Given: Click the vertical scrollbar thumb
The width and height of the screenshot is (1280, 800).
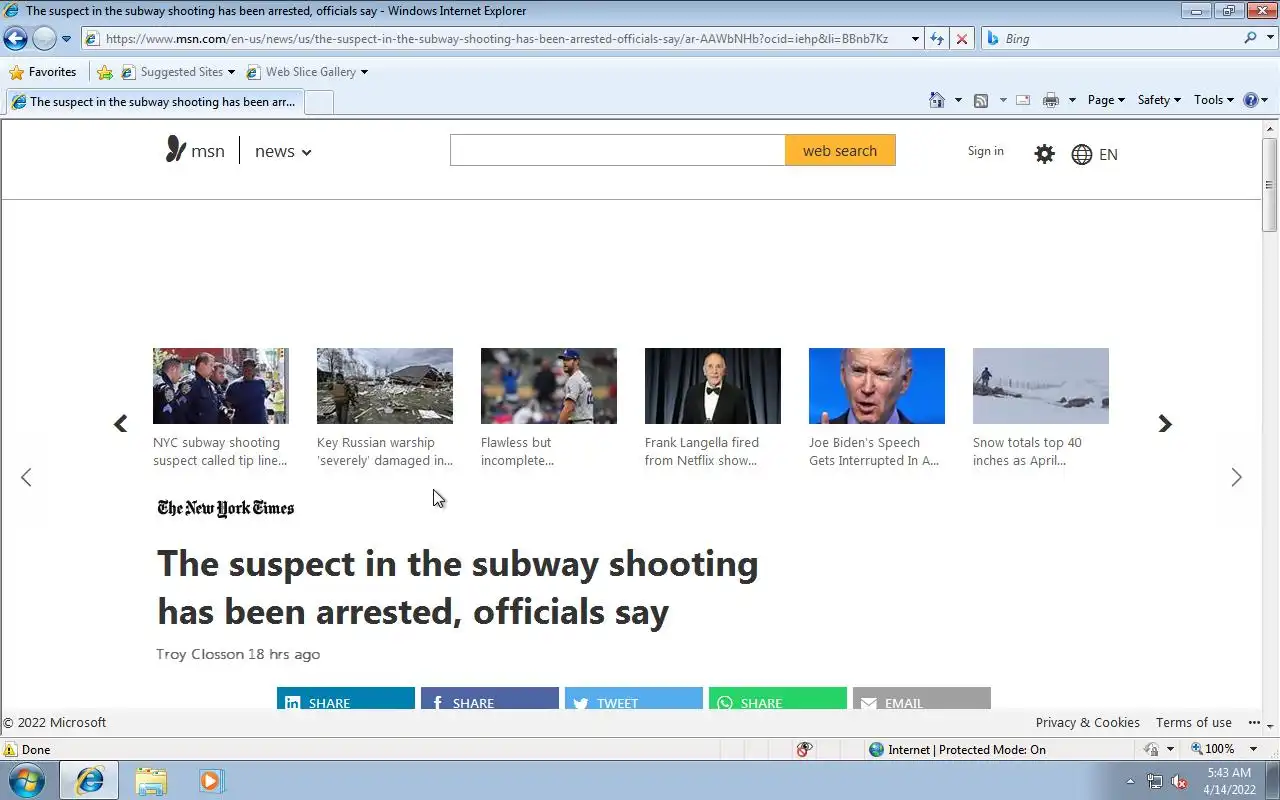Looking at the screenshot, I should (1270, 185).
